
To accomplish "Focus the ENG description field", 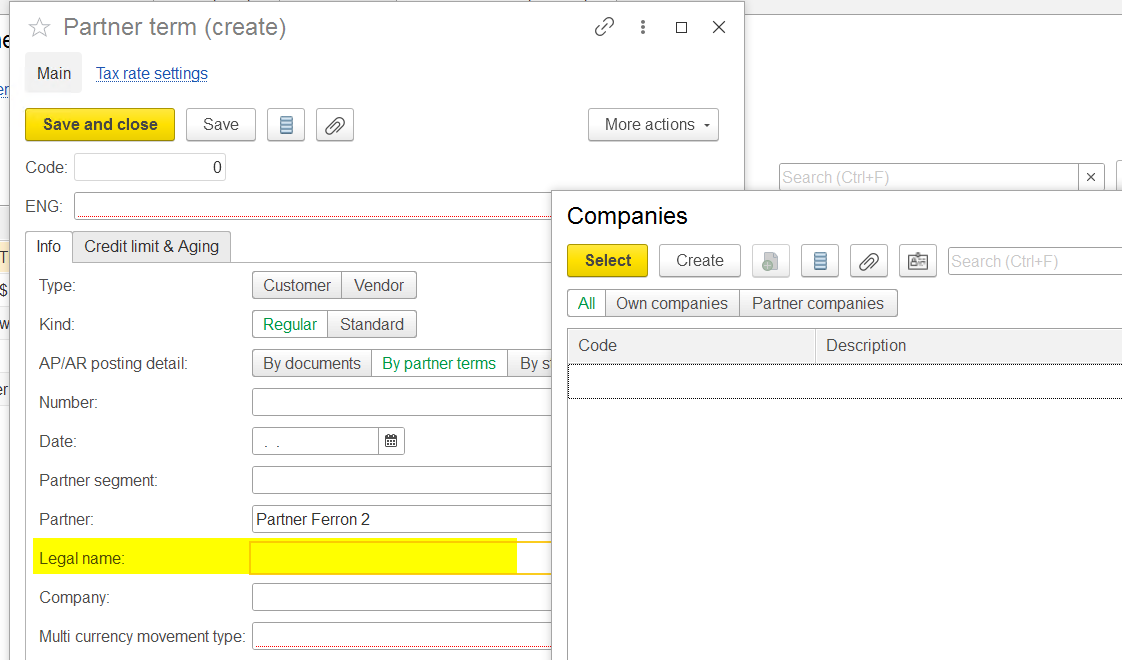I will (313, 206).
